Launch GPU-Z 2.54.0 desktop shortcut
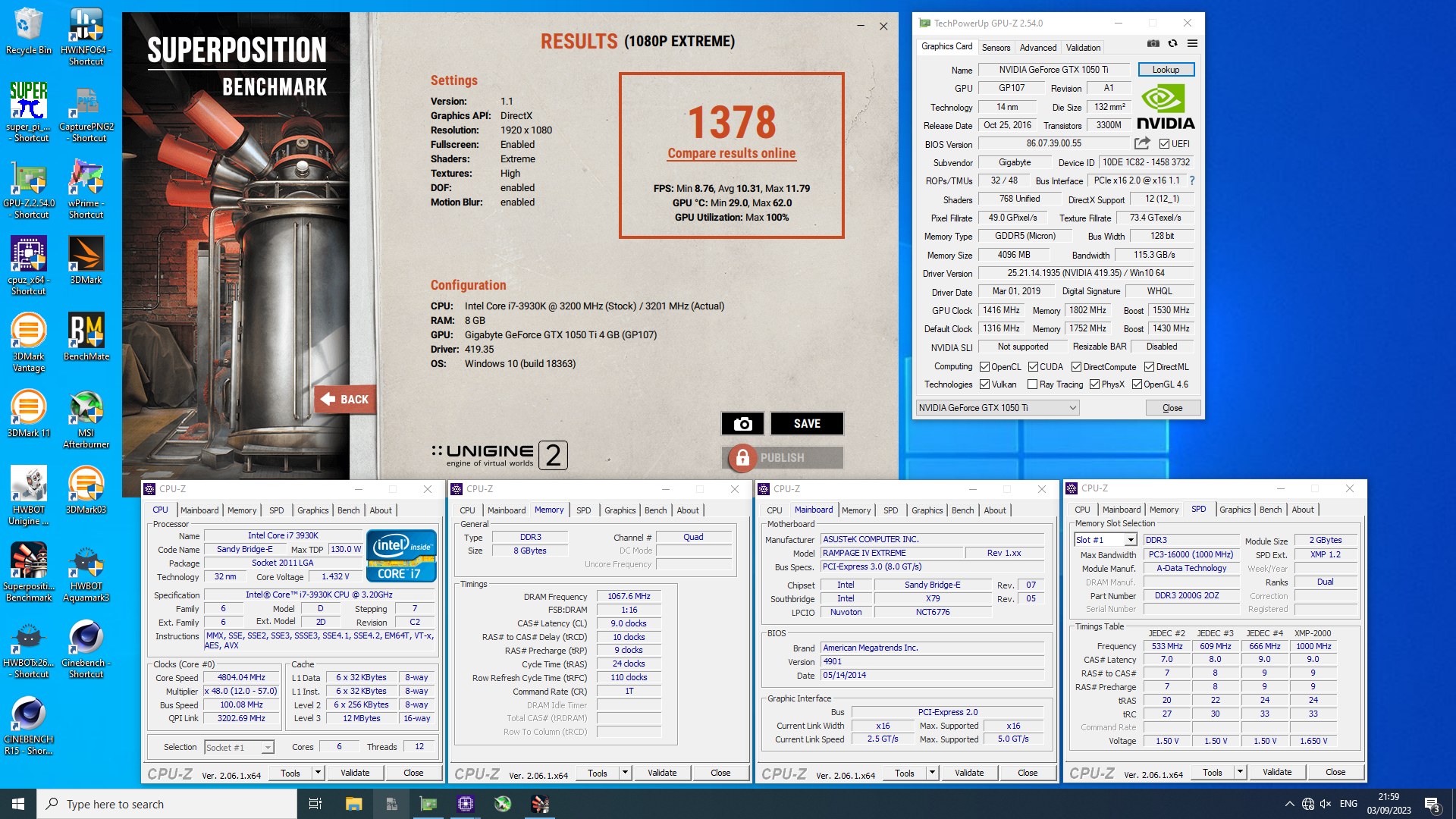1456x819 pixels. (x=28, y=190)
